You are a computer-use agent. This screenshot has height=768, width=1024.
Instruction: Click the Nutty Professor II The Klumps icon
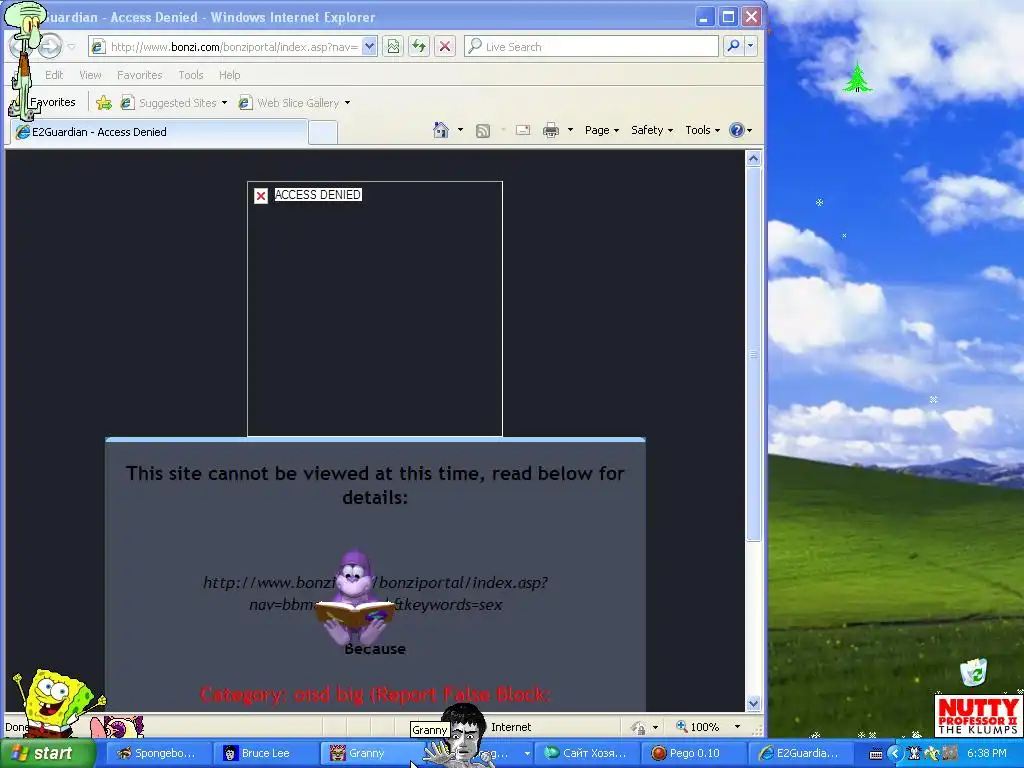pos(978,716)
